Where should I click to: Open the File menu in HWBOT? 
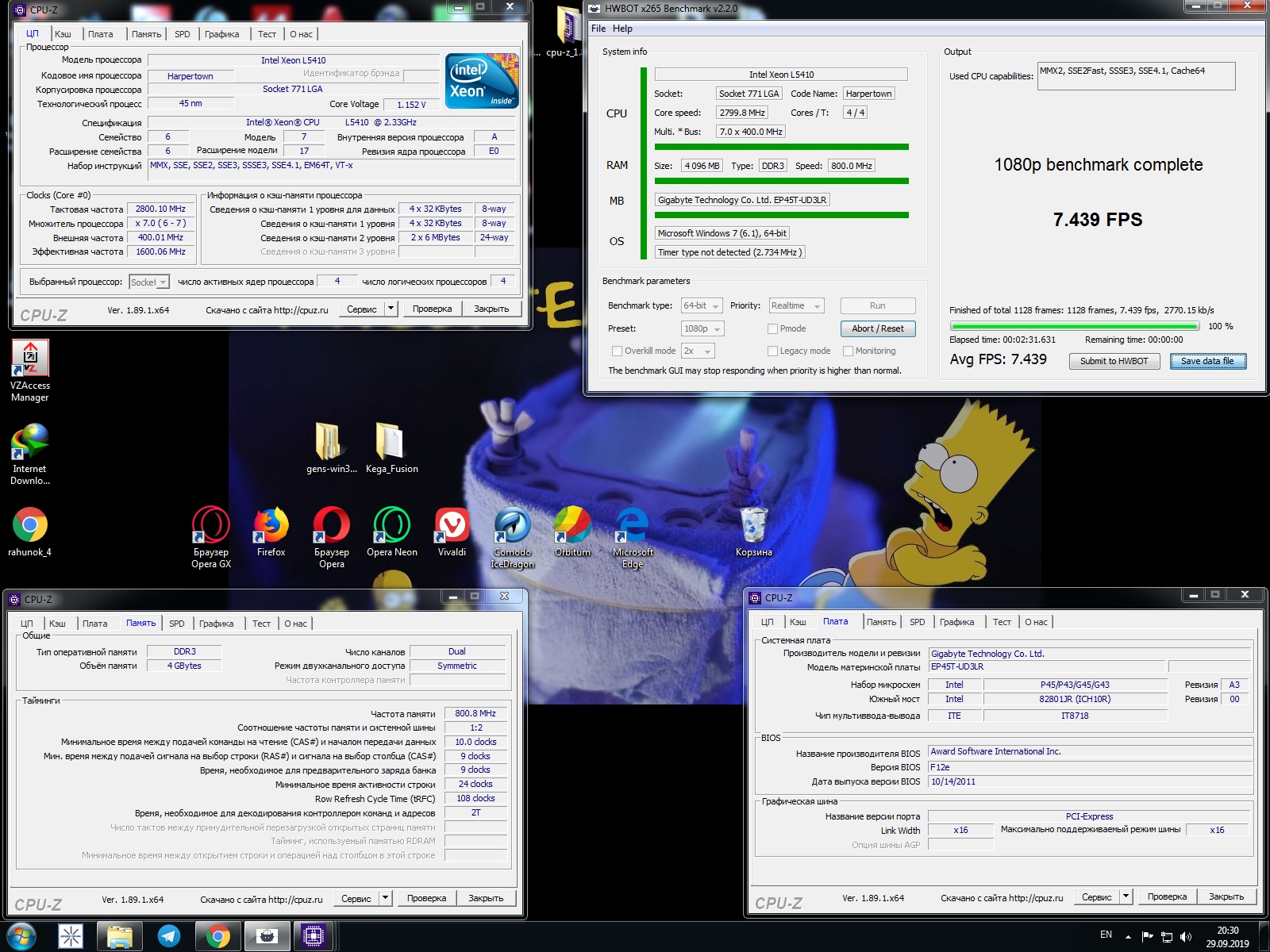tap(598, 29)
